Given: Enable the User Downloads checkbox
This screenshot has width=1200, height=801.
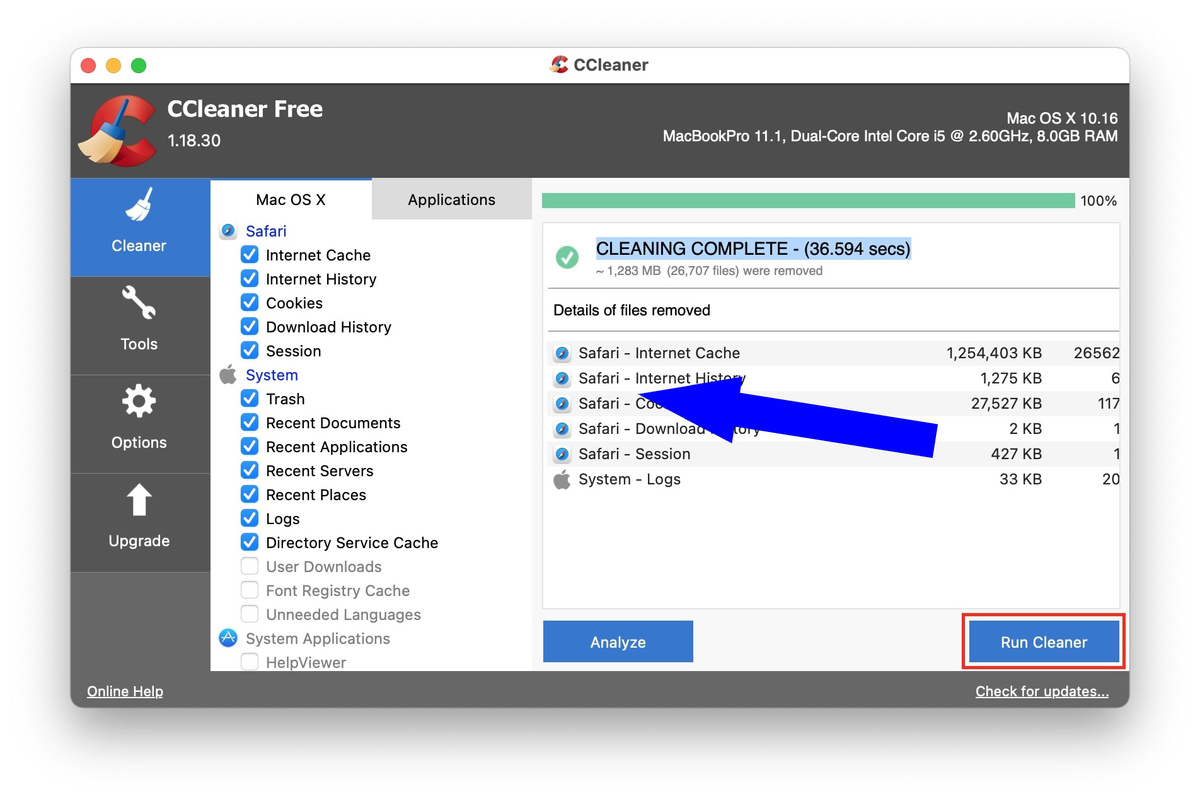Looking at the screenshot, I should coord(249,566).
